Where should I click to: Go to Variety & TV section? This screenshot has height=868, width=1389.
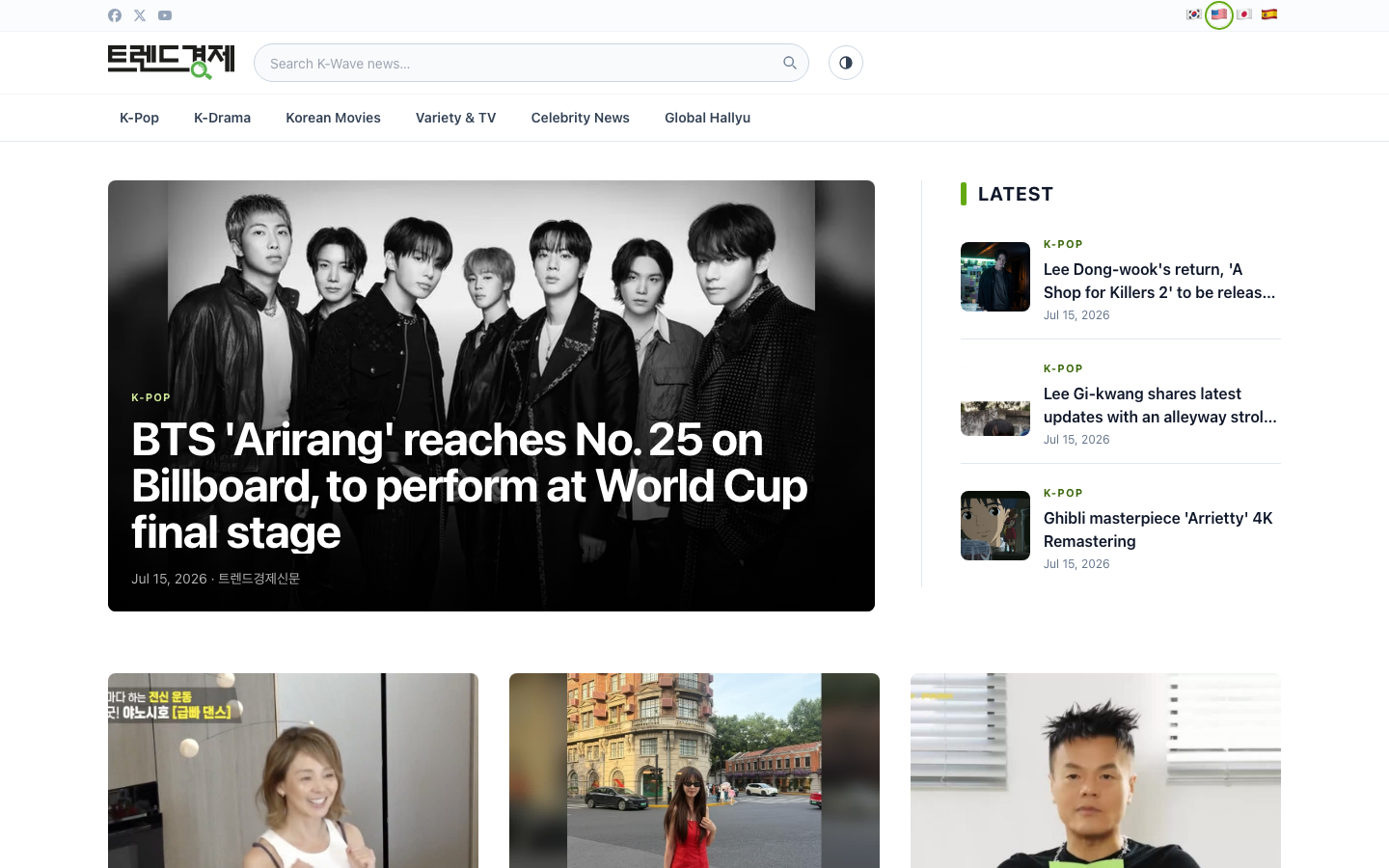[x=455, y=118]
